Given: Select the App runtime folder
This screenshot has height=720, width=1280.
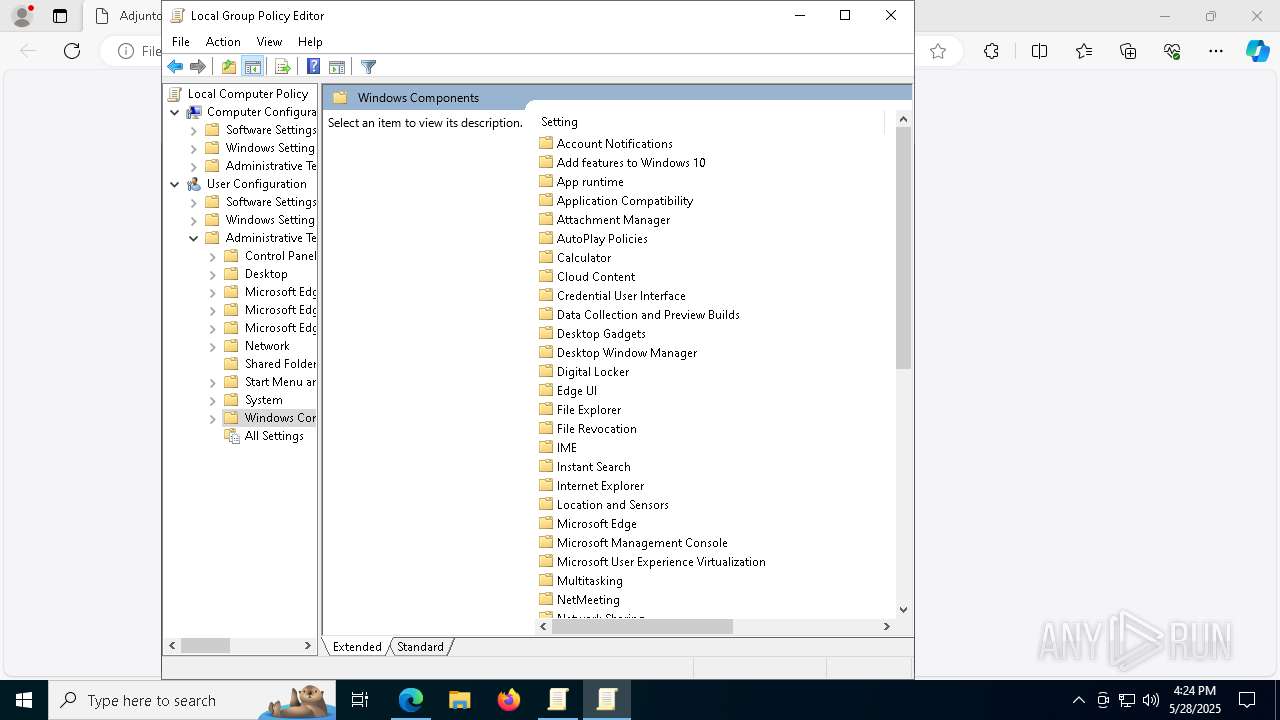Looking at the screenshot, I should click(590, 182).
